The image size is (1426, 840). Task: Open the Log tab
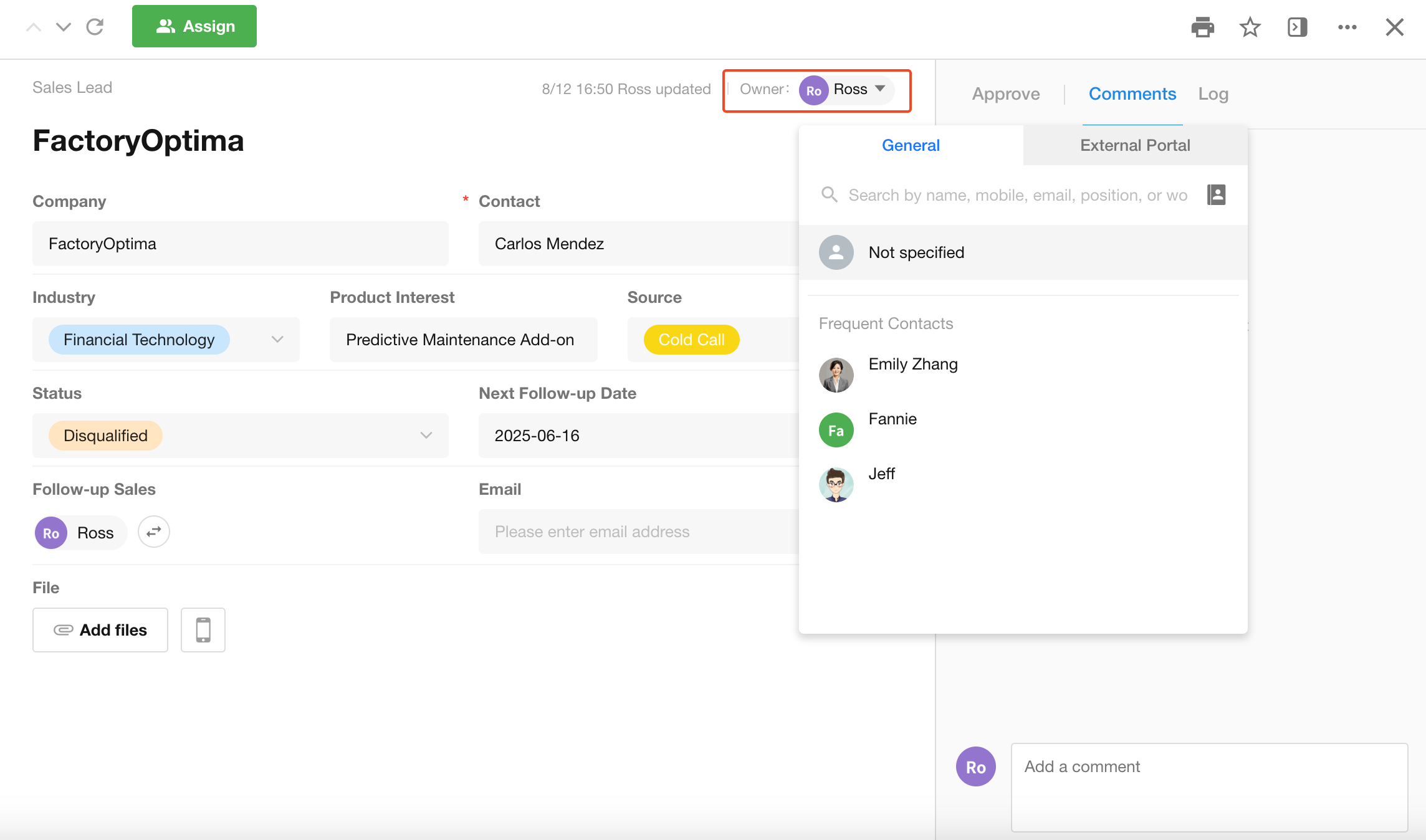(x=1213, y=94)
